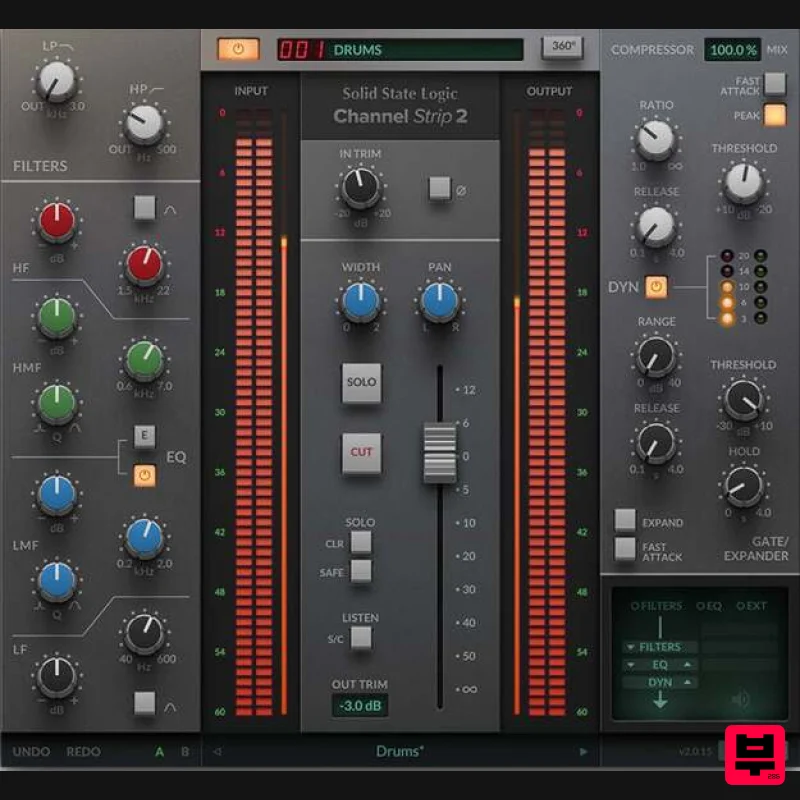Go to previous preset with left arrow
This screenshot has height=800, width=800.
[217, 752]
